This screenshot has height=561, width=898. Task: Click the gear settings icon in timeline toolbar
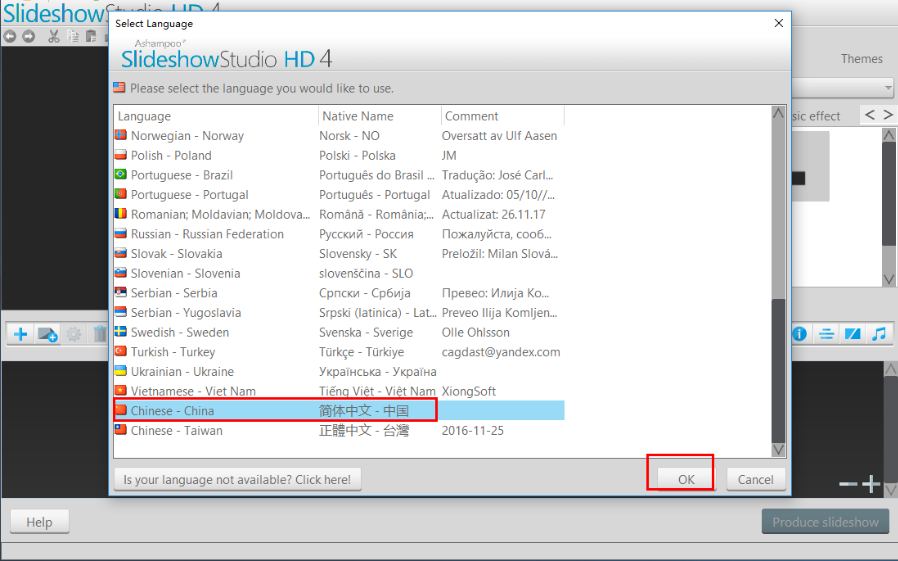click(73, 334)
